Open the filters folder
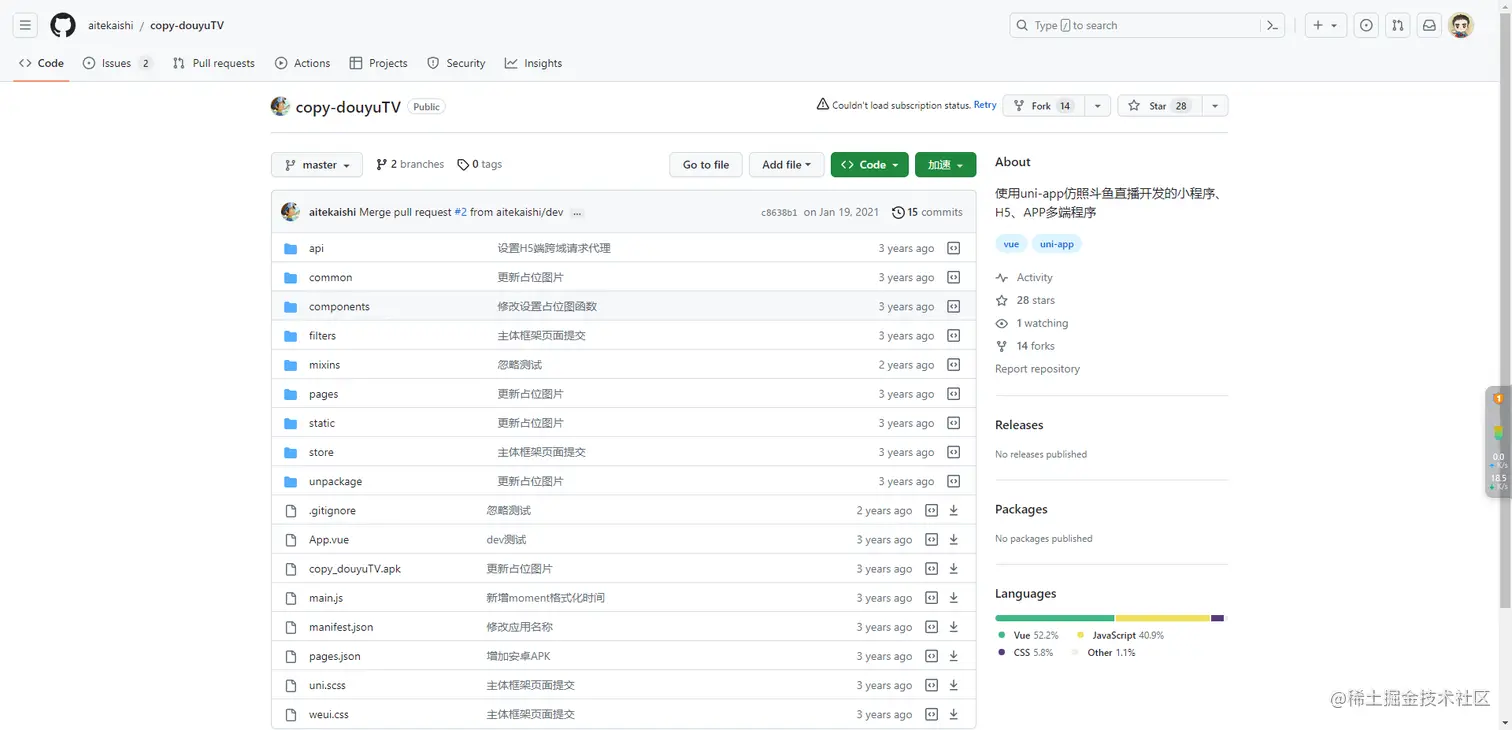This screenshot has height=730, width=1512. tap(322, 336)
